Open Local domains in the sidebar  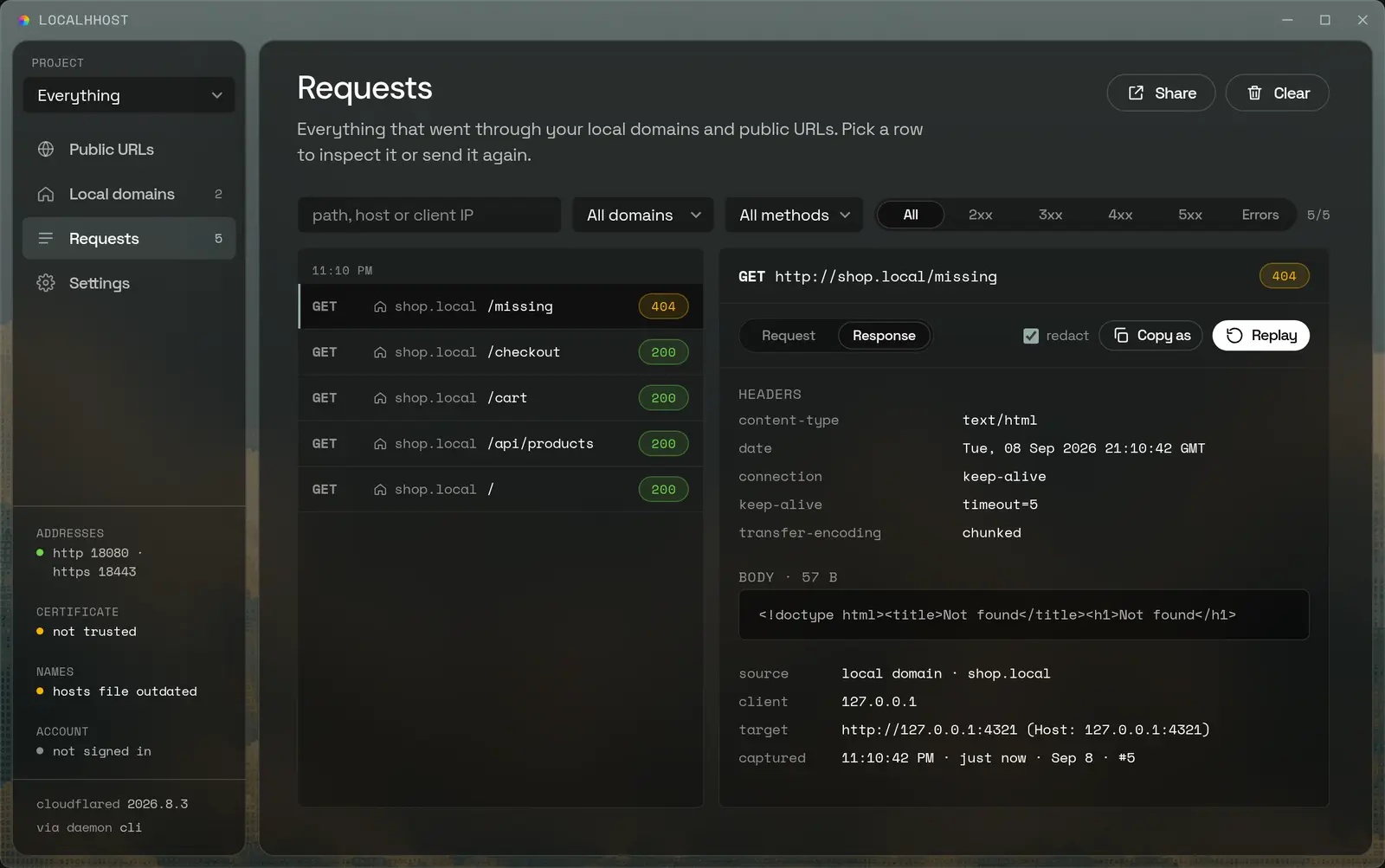tap(129, 194)
